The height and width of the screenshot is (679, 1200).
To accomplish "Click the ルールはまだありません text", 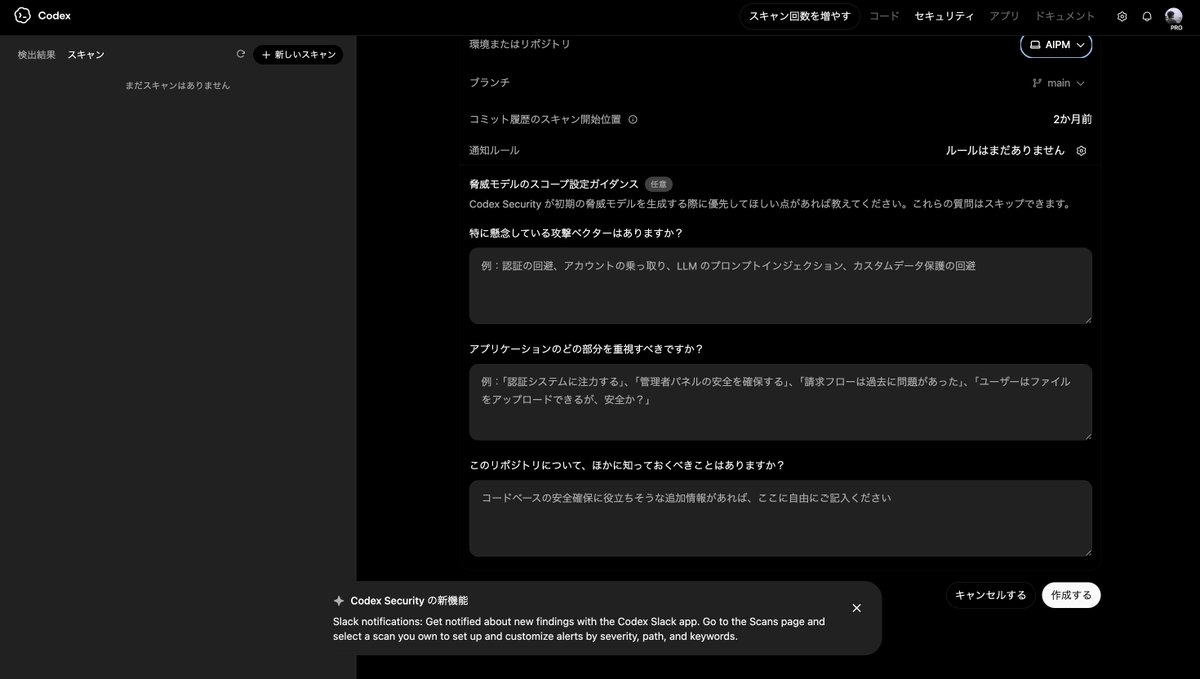I will click(1005, 150).
